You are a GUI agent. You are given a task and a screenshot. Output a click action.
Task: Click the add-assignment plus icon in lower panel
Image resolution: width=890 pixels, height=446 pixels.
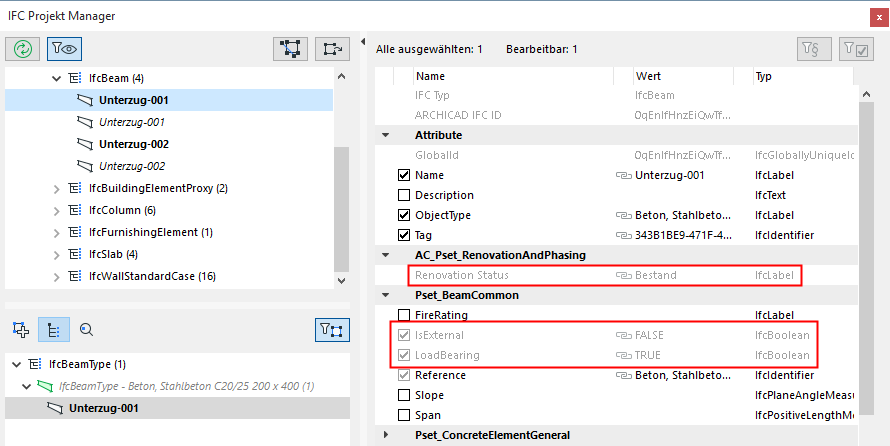(x=20, y=329)
